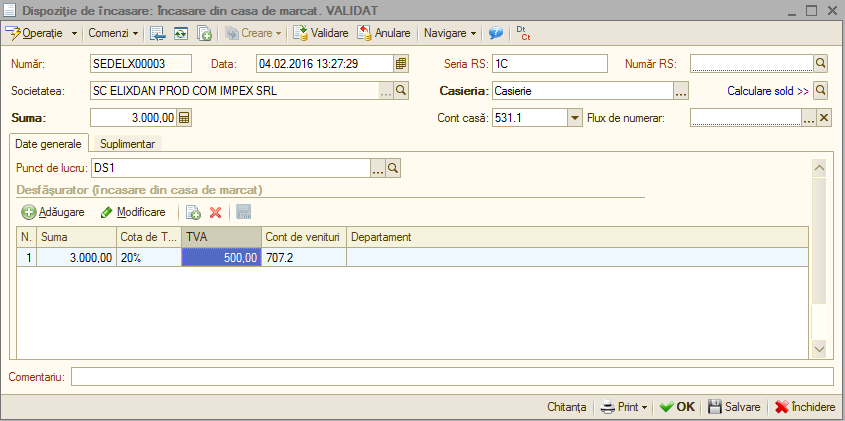Click the Adăugare button

(53, 212)
